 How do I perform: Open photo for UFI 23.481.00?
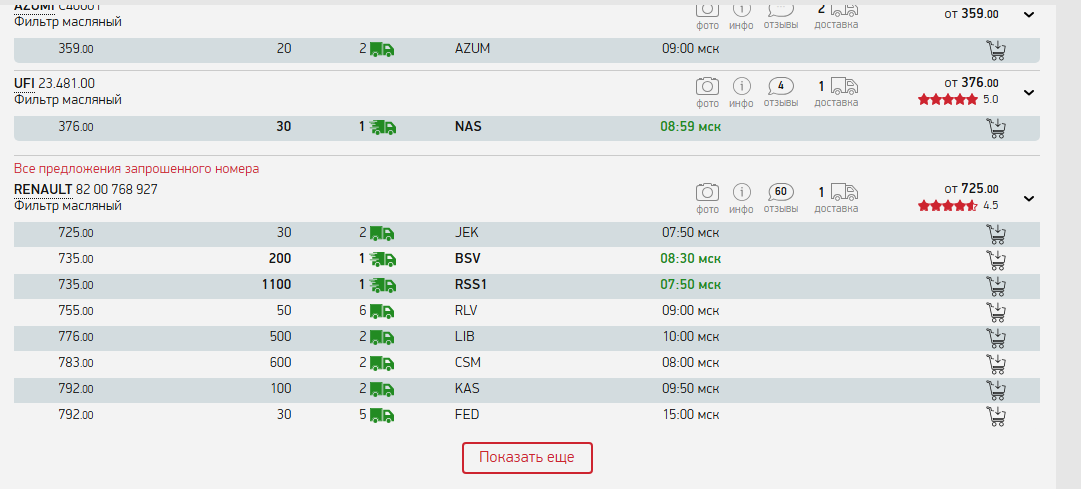707,93
